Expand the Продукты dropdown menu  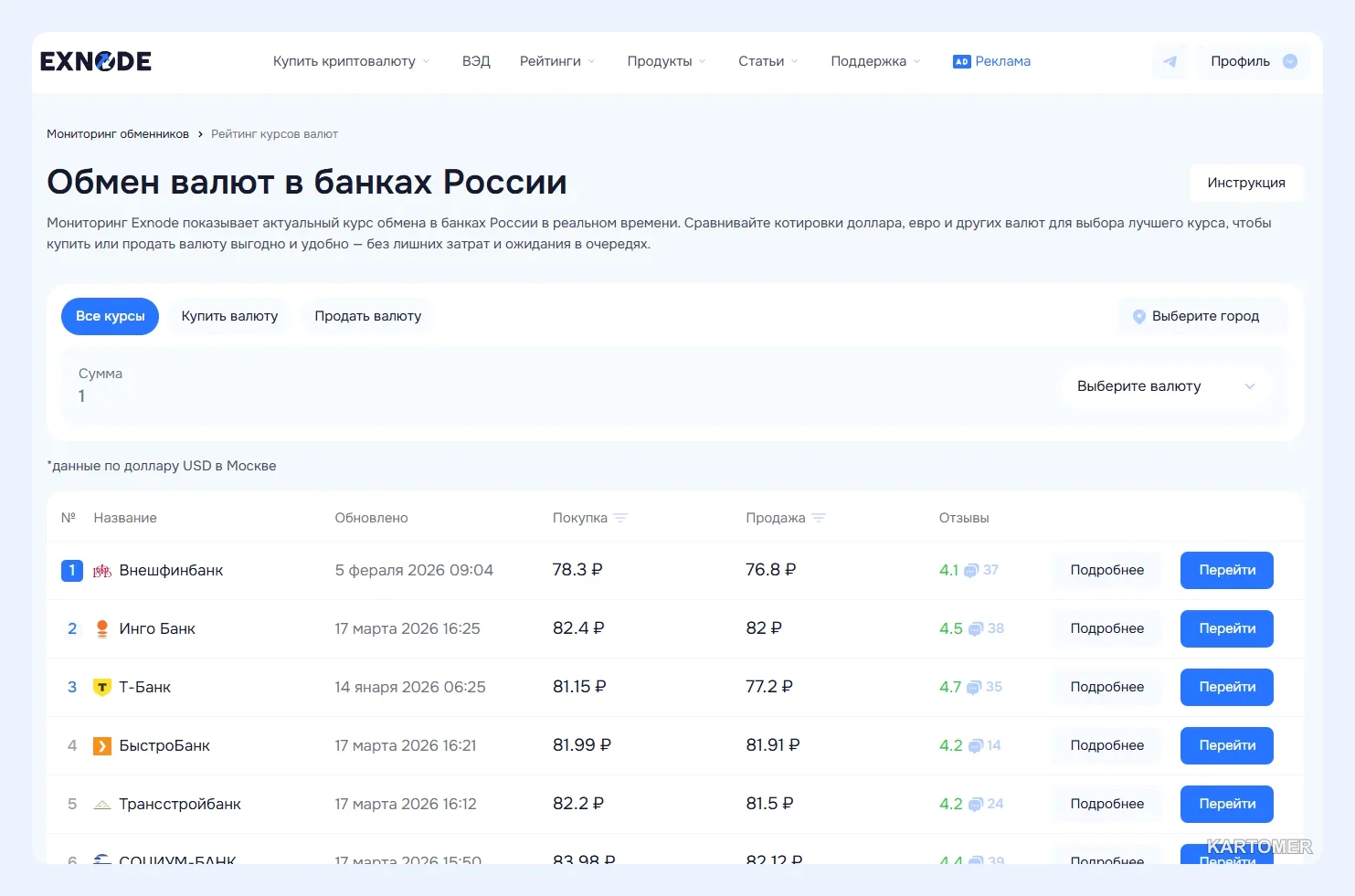666,61
